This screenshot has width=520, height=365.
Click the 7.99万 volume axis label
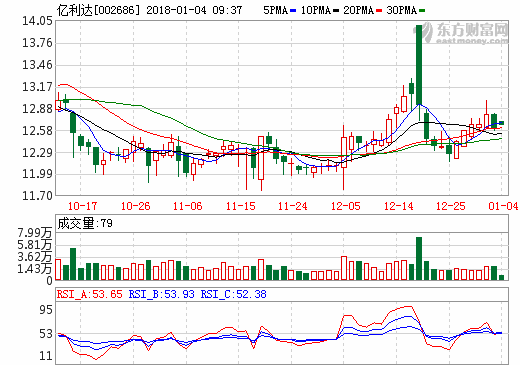click(x=35, y=233)
